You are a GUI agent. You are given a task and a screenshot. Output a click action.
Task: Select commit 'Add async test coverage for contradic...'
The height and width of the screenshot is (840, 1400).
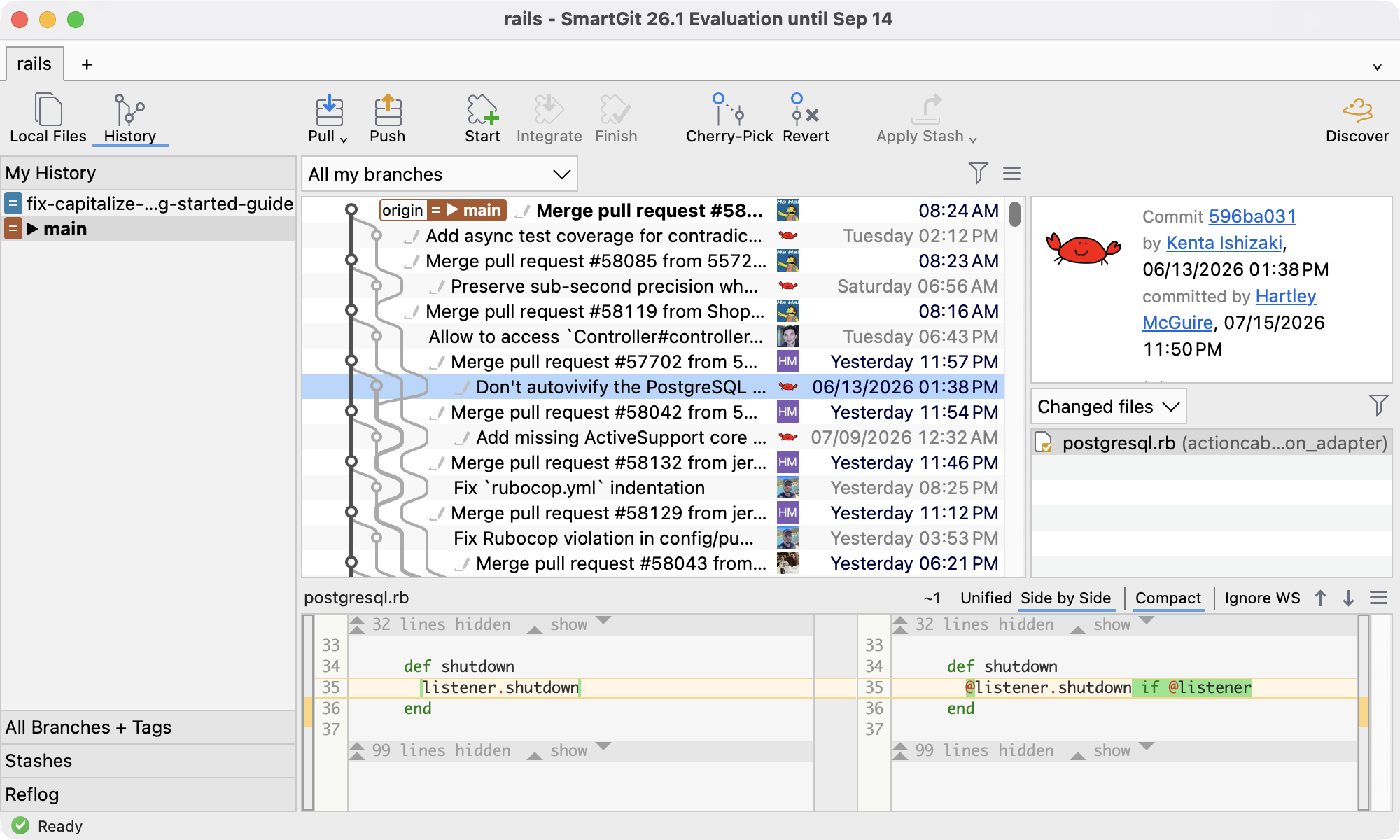(652, 236)
